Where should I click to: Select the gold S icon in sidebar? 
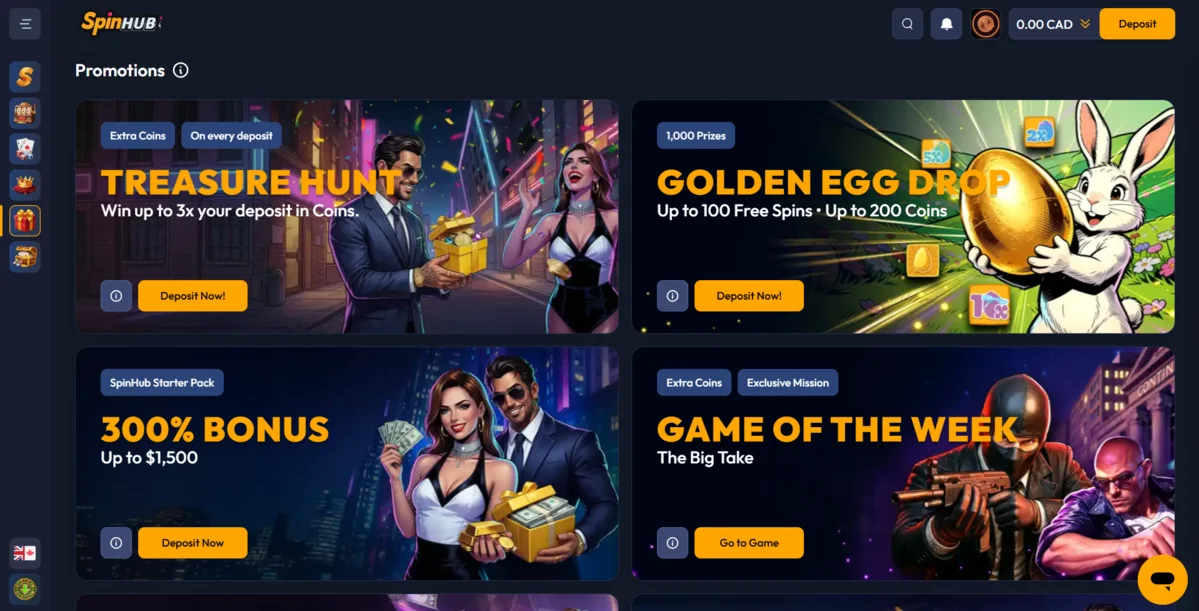click(25, 76)
